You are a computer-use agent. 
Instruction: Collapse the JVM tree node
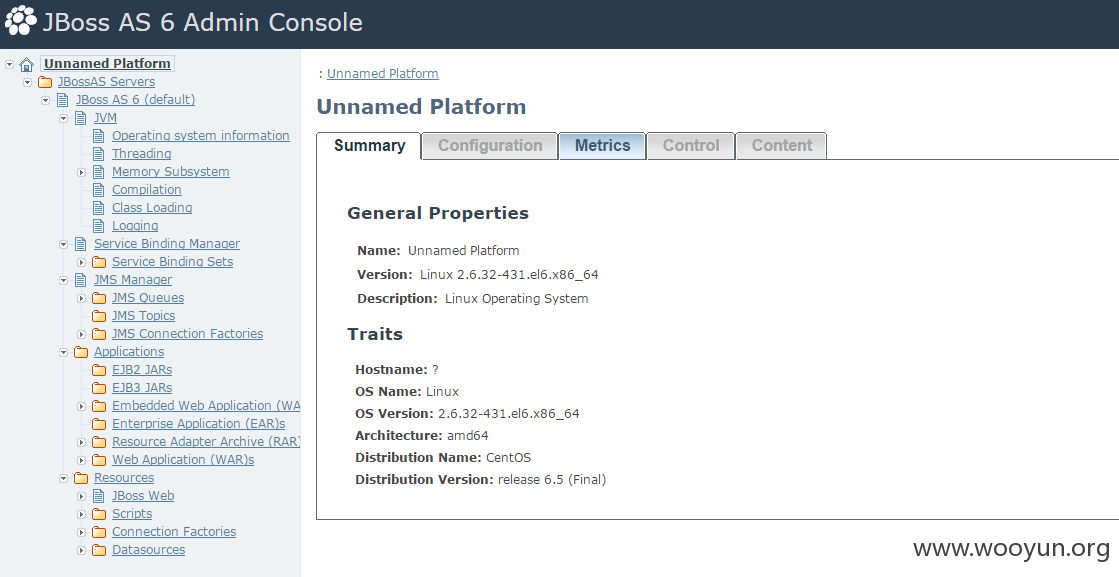(x=63, y=118)
